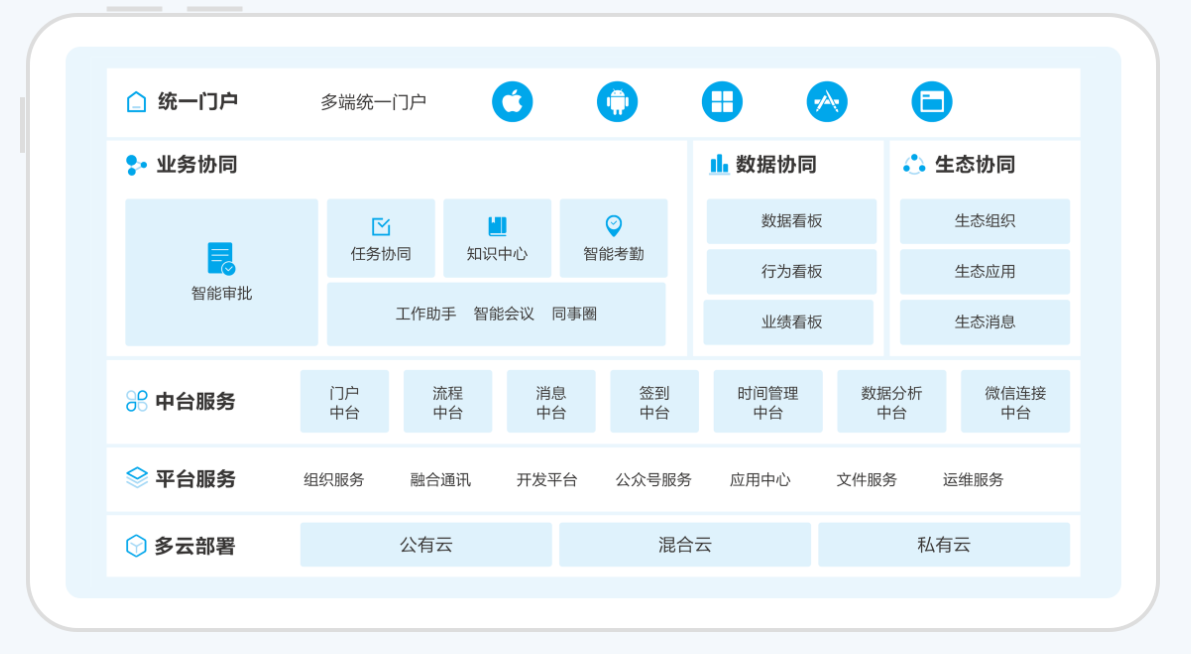Click the 智能考勤 location pin icon

pyautogui.click(x=613, y=225)
